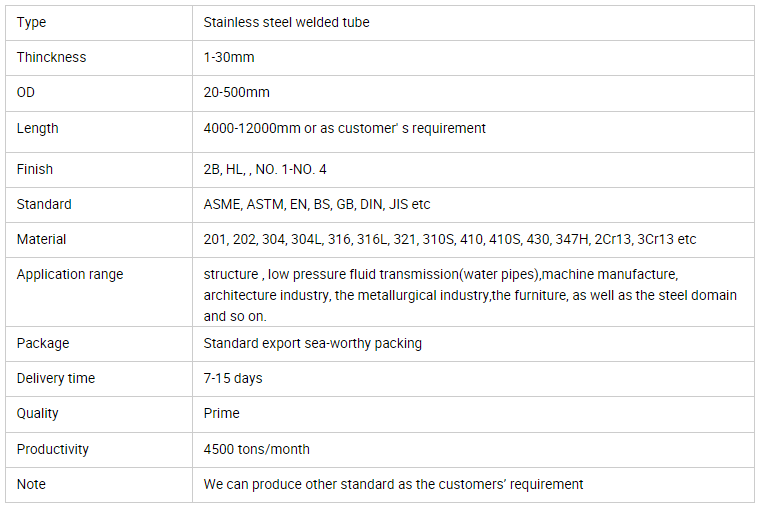Select the 'Stainless steel welded tube' text
Viewport: 762px width, 506px height.
(x=286, y=22)
